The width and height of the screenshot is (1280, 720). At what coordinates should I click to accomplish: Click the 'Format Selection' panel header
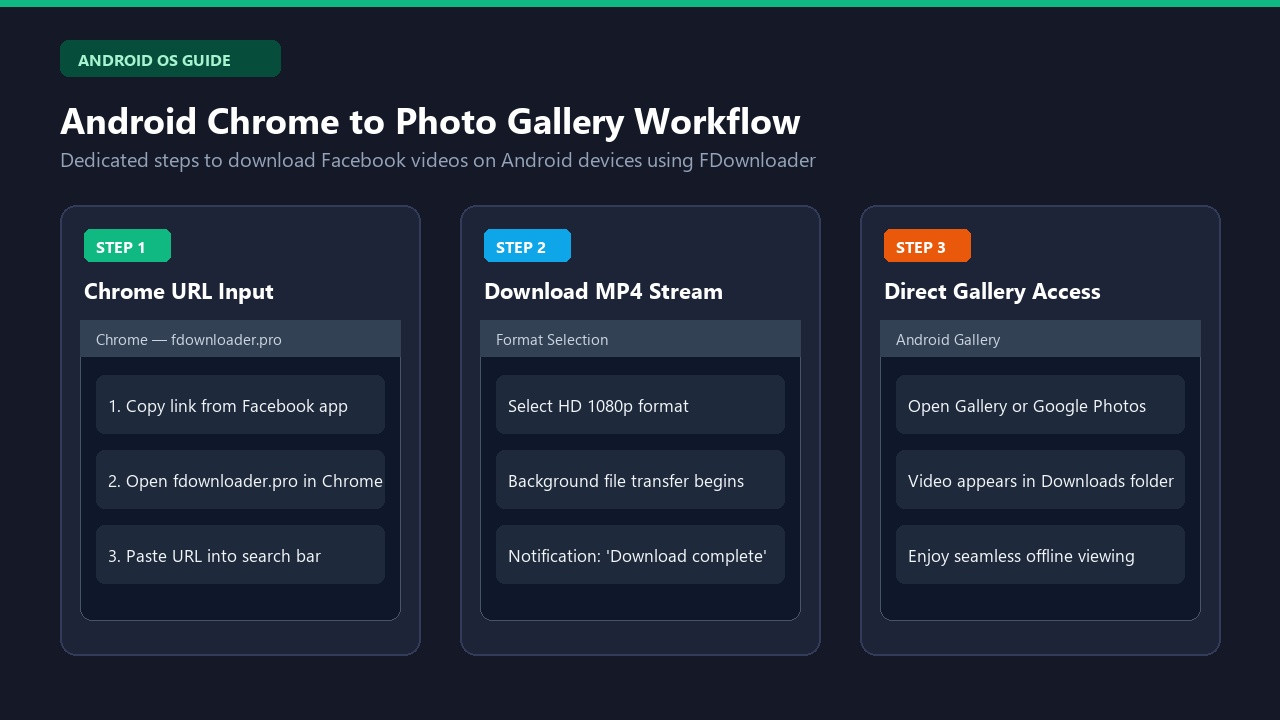640,339
